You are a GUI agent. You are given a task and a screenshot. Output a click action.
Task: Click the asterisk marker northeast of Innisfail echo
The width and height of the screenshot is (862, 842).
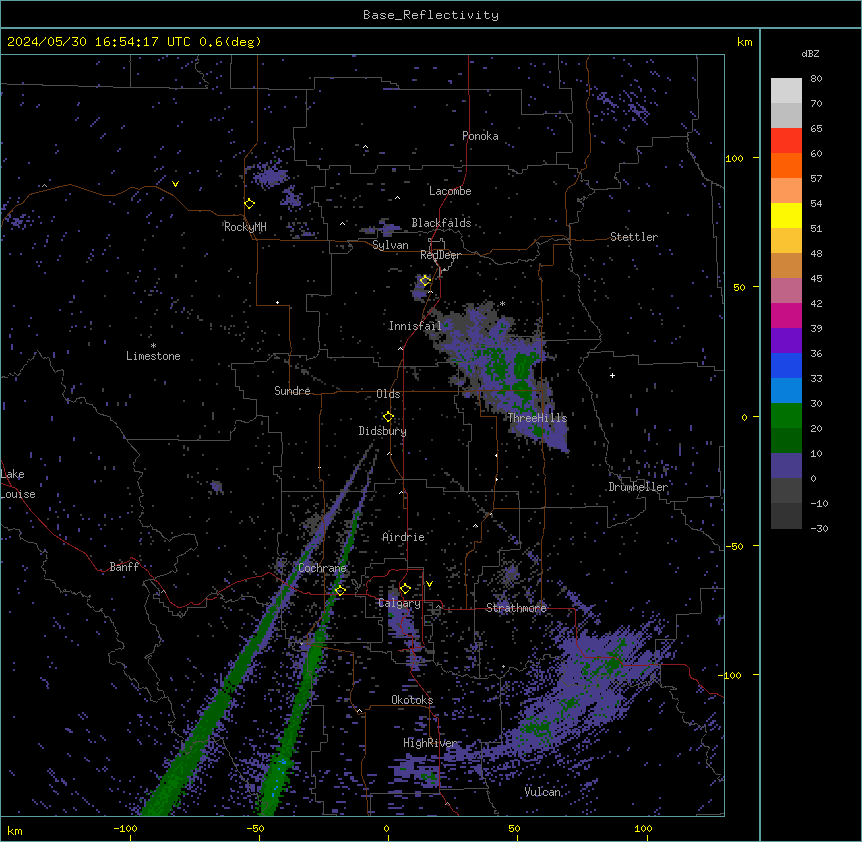click(502, 303)
